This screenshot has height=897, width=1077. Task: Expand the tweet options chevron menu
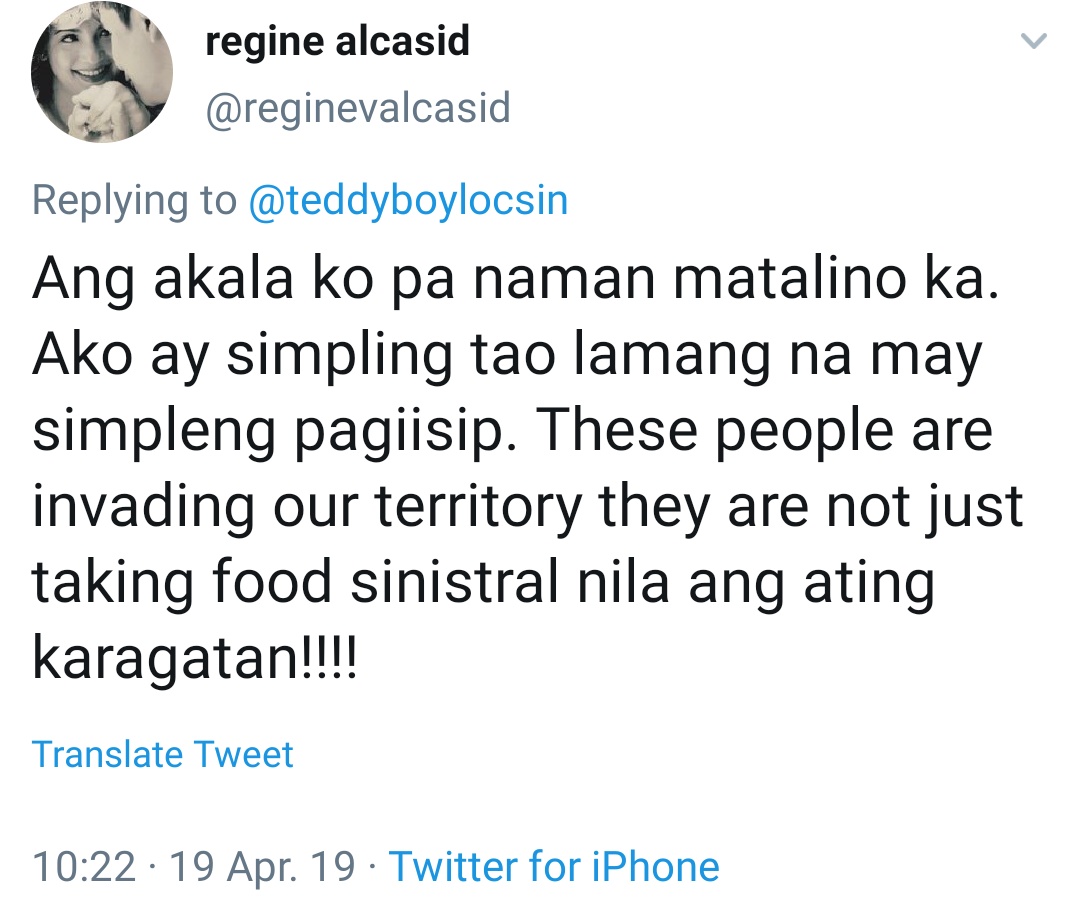pos(1034,41)
